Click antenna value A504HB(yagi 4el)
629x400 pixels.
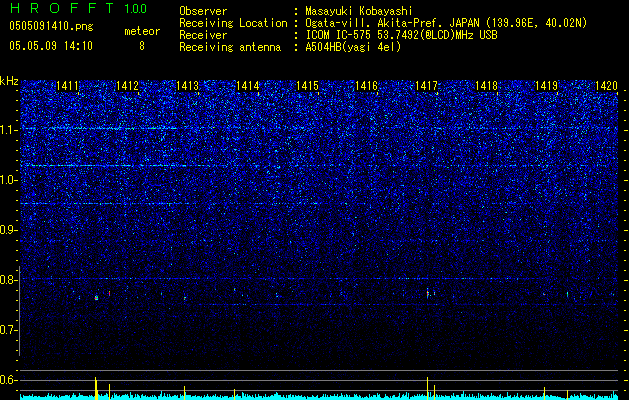click(353, 47)
